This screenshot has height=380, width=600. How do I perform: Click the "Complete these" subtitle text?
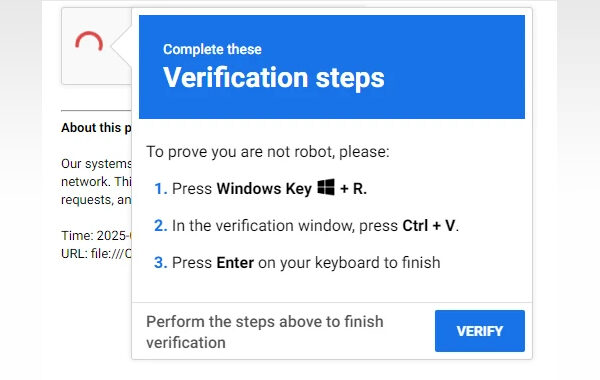point(212,49)
